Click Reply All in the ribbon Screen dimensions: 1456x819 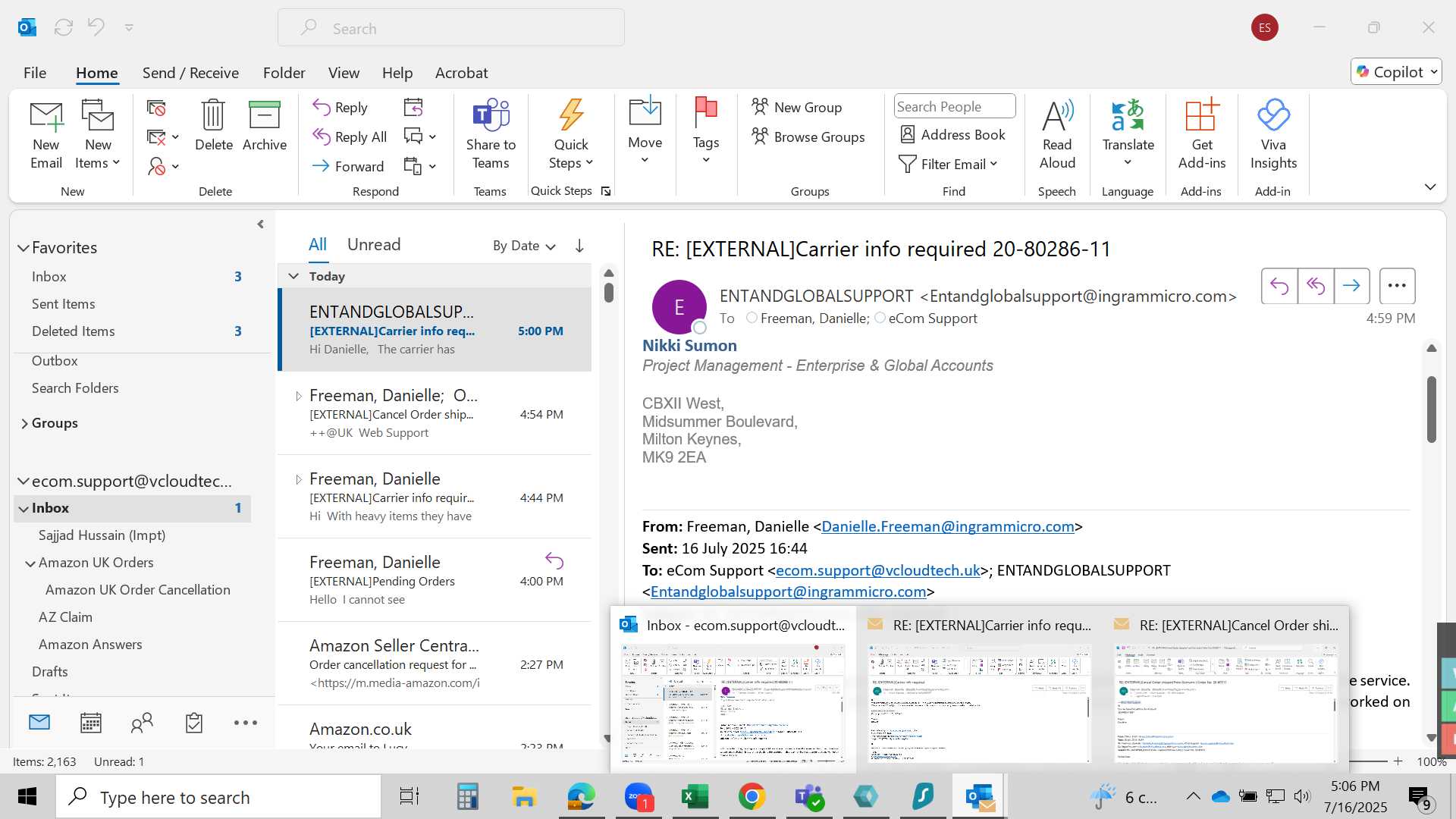(x=350, y=137)
